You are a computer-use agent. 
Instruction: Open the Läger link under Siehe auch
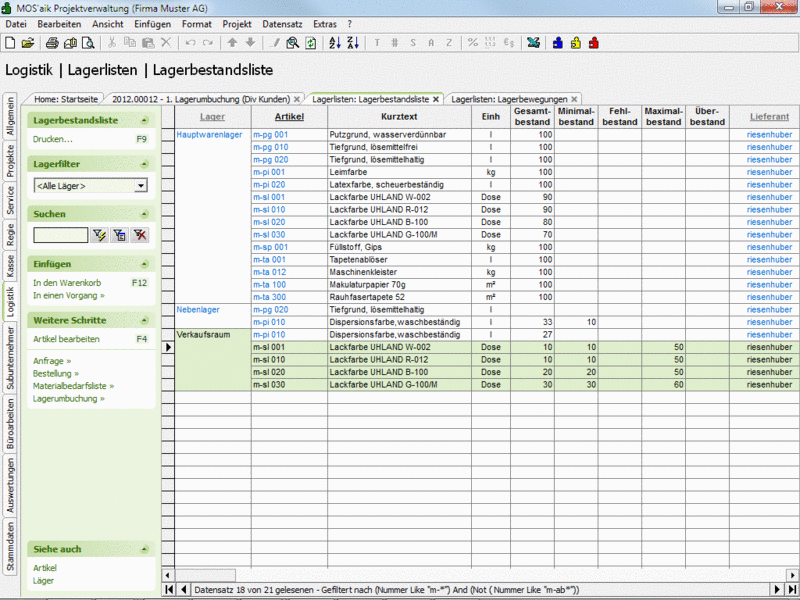[43, 581]
